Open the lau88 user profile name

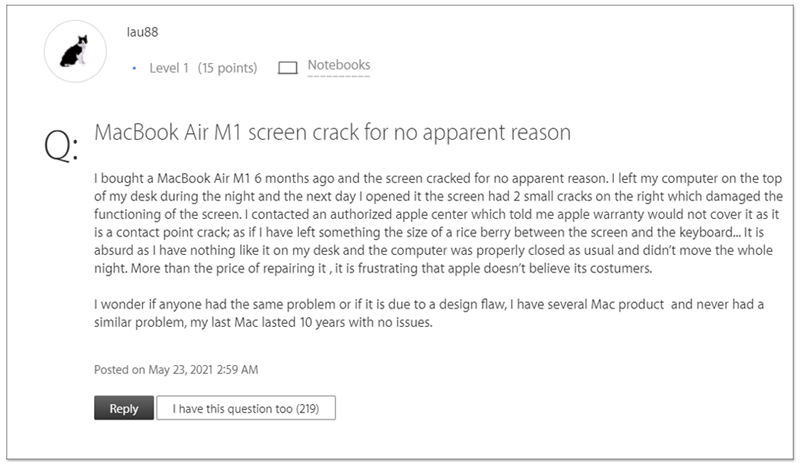(x=142, y=32)
